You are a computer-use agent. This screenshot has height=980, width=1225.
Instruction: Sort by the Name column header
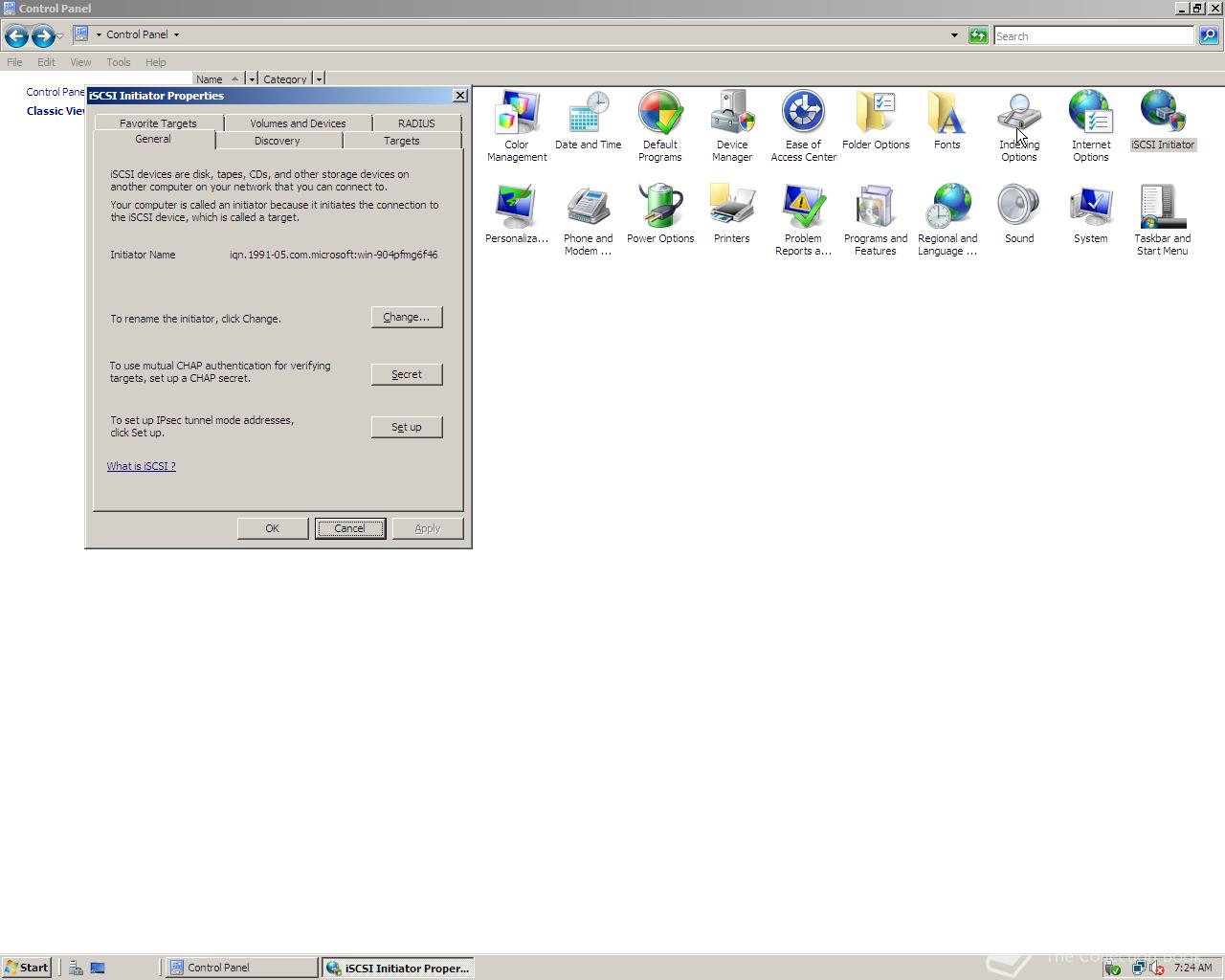coord(218,79)
